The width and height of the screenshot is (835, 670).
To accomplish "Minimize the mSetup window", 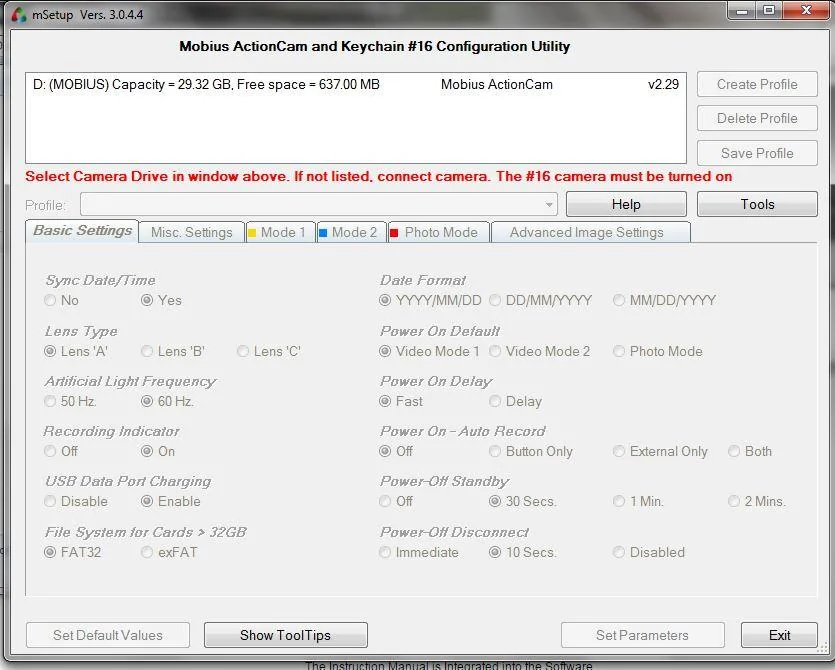I will [742, 10].
